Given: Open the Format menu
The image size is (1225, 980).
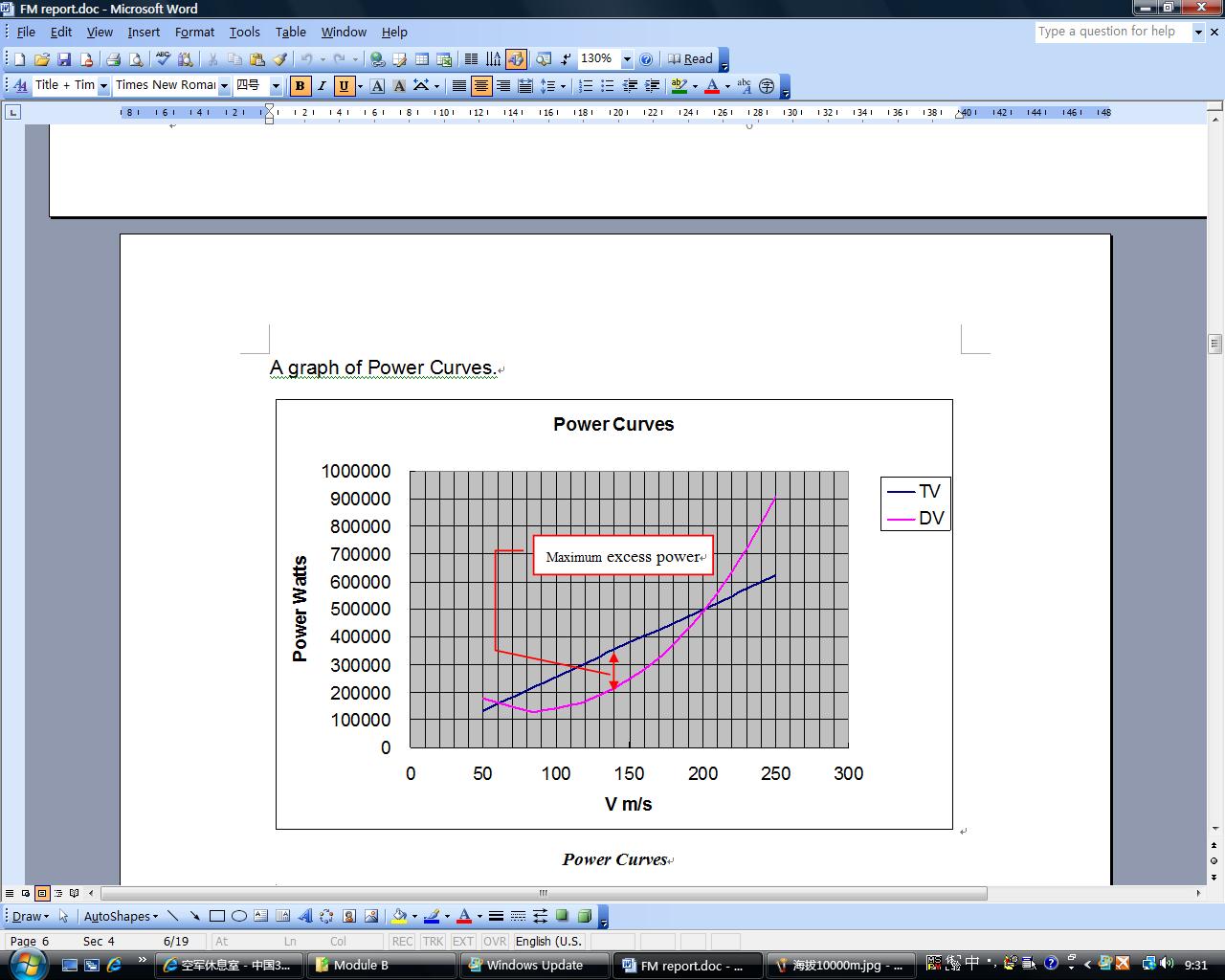Looking at the screenshot, I should click(194, 32).
